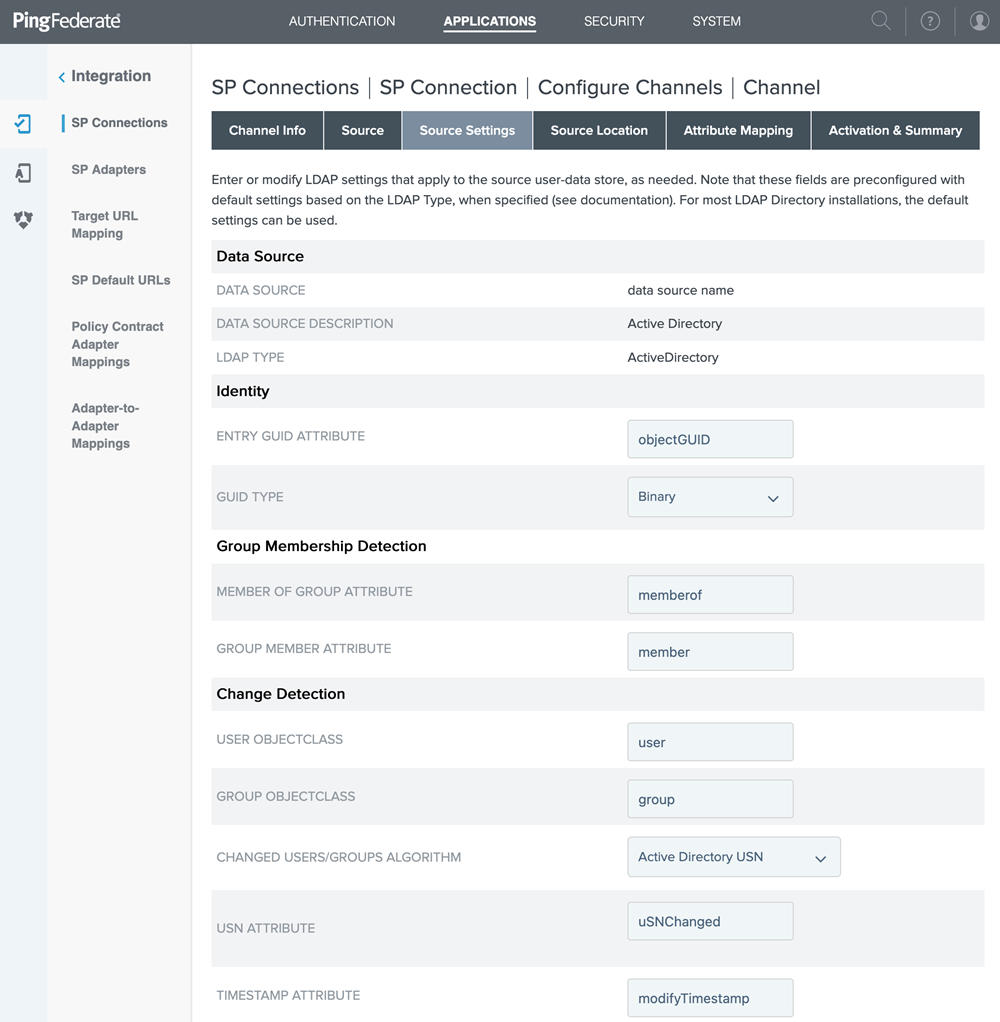Select the top integration sidebar icon
The image size is (1000, 1022).
tap(23, 124)
